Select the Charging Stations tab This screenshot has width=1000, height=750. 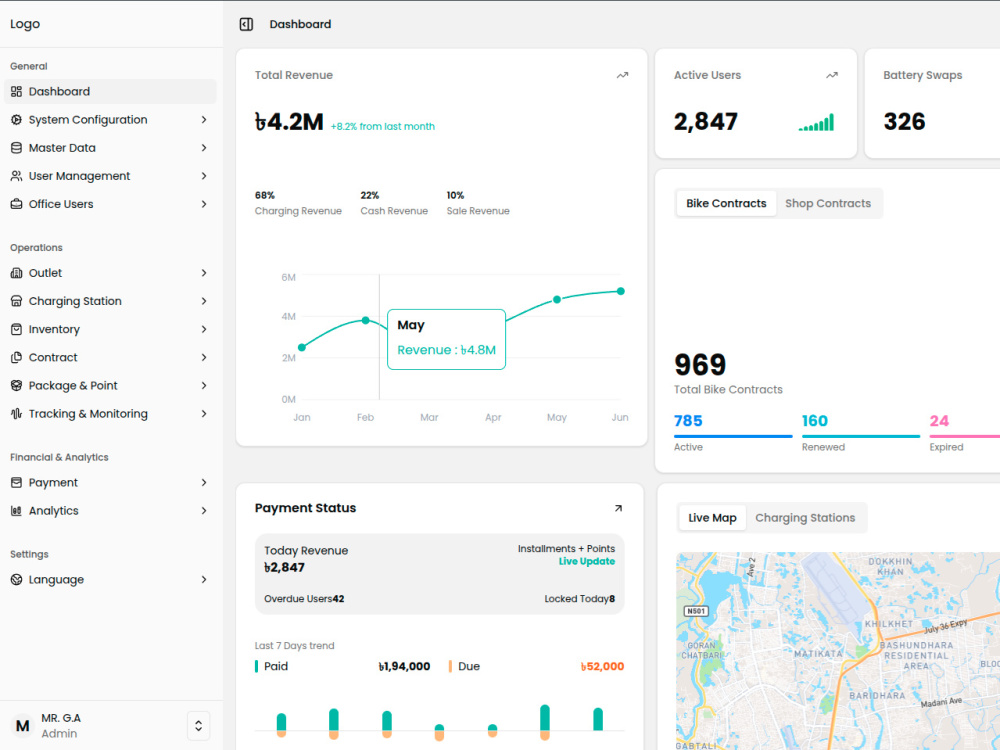pos(805,518)
